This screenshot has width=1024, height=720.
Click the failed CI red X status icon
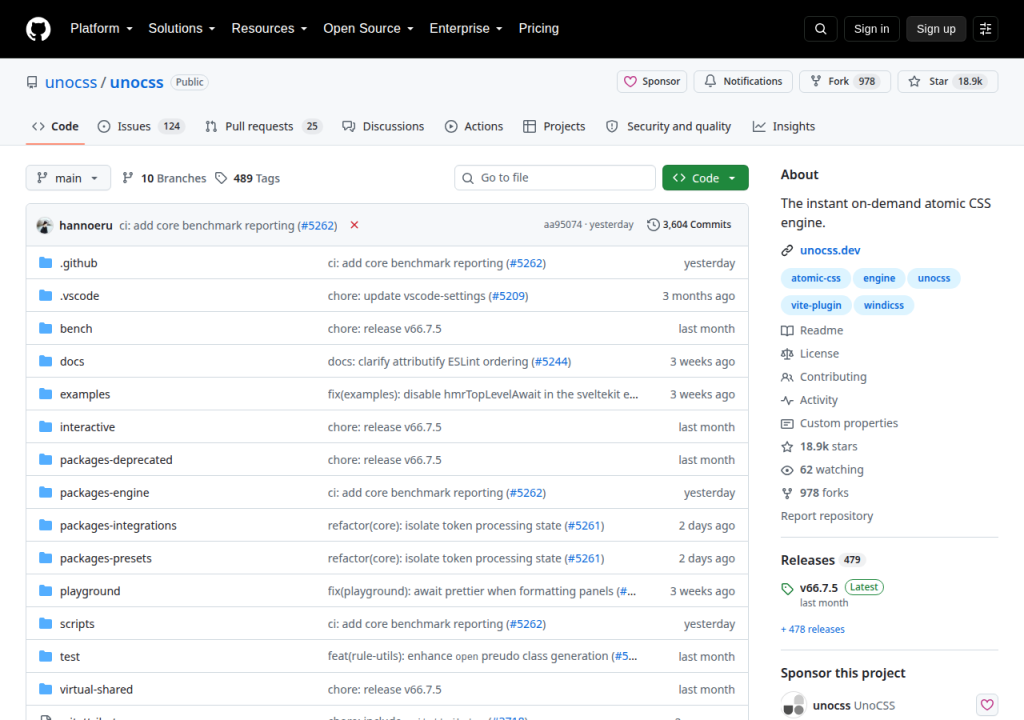click(354, 225)
